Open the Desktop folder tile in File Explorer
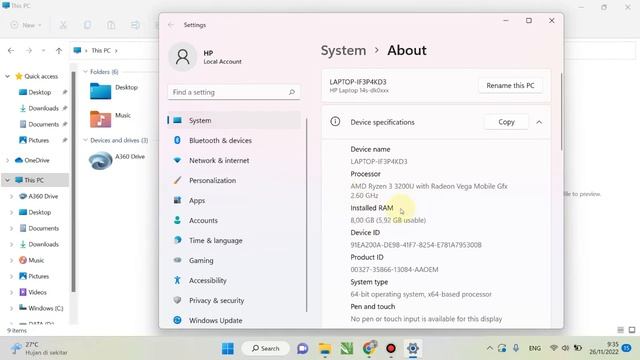The image size is (640, 360). (x=114, y=91)
